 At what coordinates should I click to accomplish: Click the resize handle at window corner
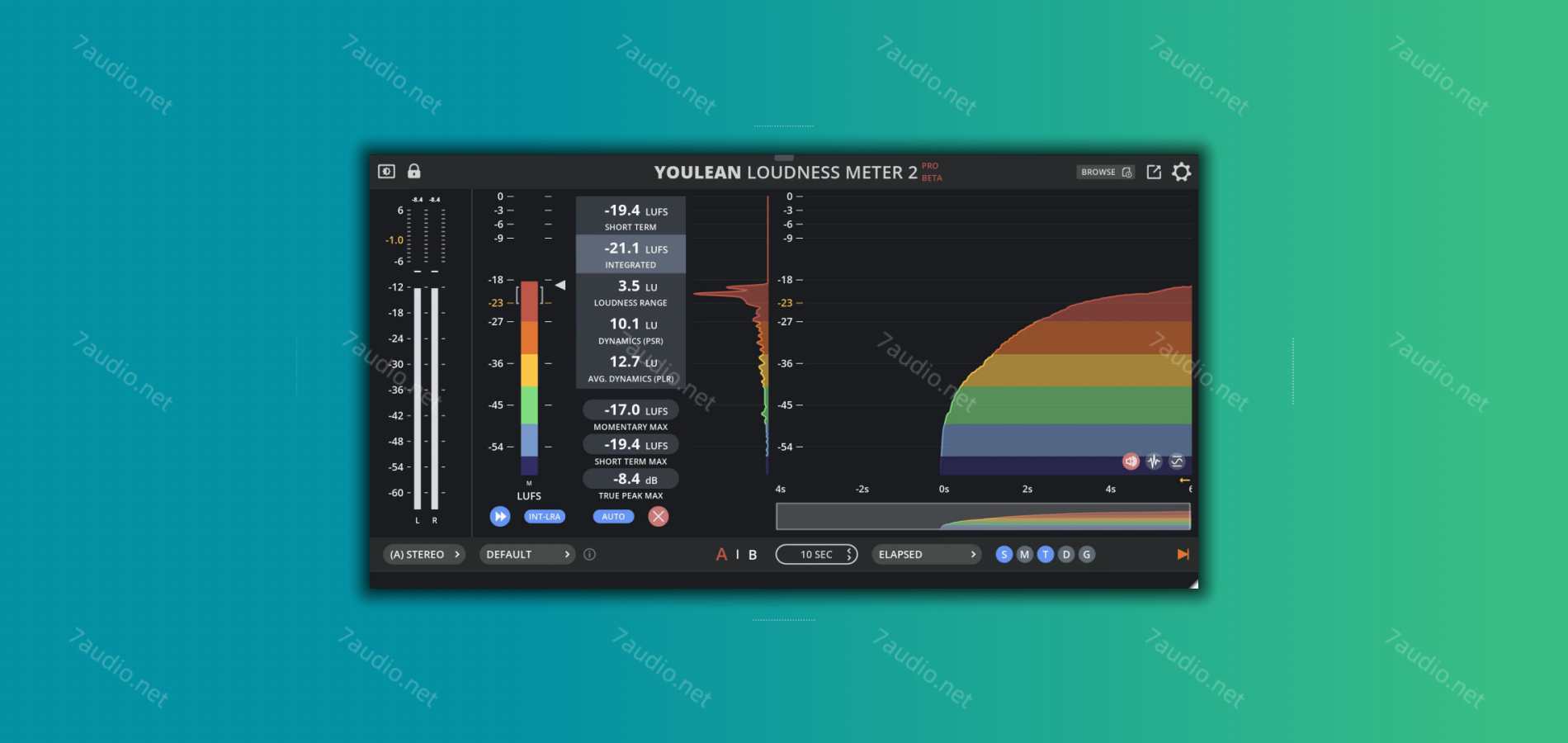pos(1193,584)
